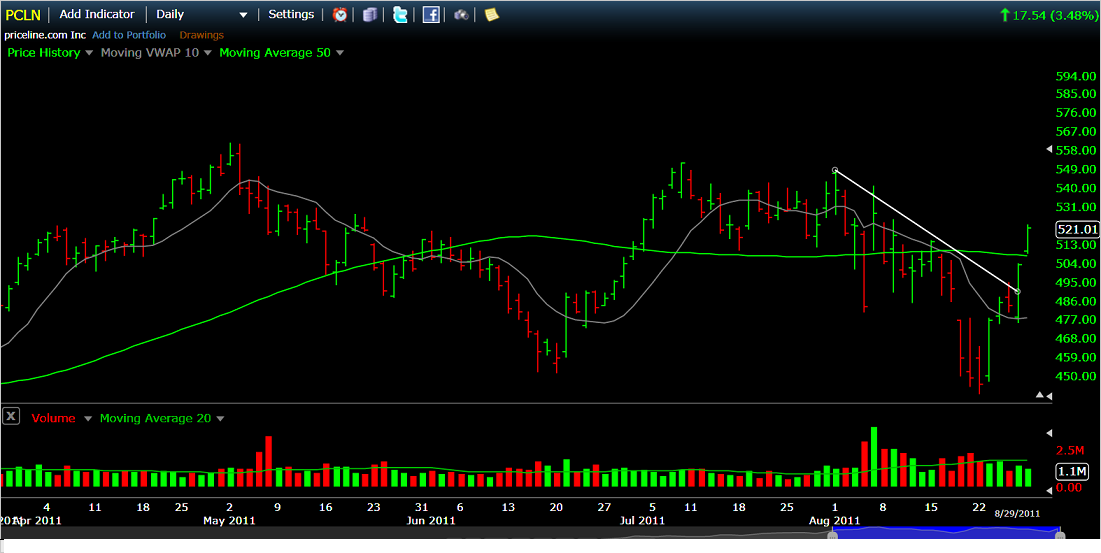Expand the Moving Average 50 dropdown arrow
The height and width of the screenshot is (553, 1101).
340,53
